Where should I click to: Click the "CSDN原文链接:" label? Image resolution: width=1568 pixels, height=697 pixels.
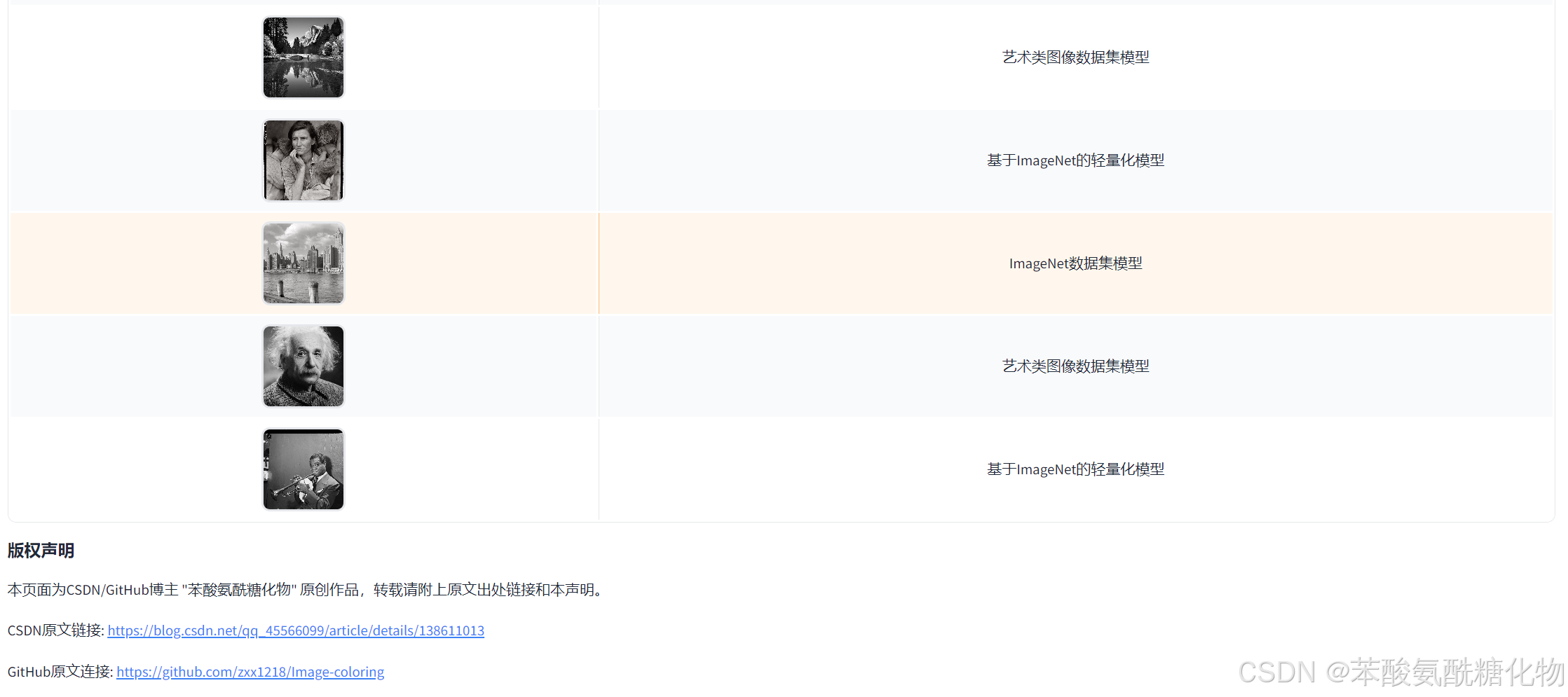coord(56,630)
